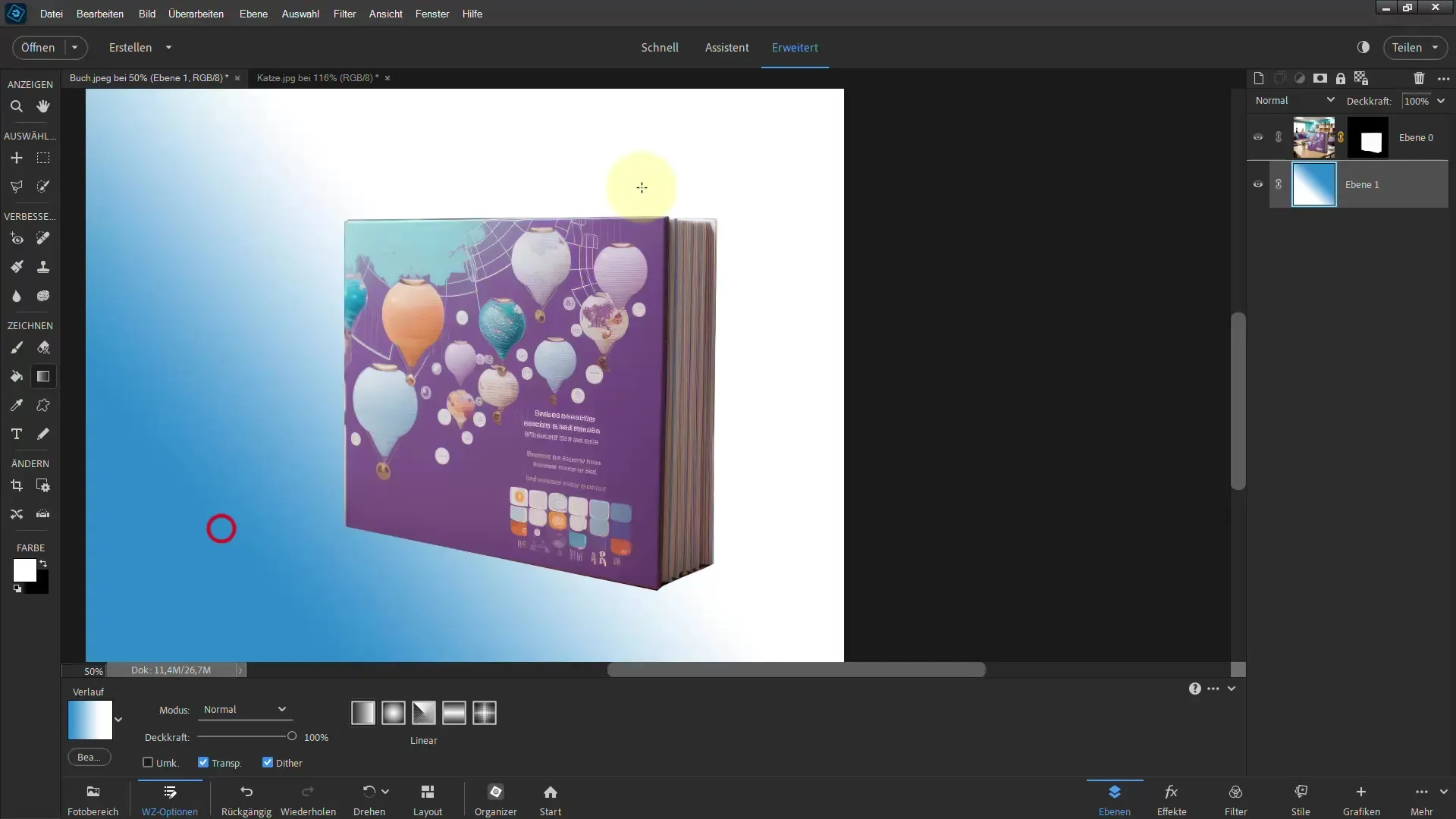Expand the Öffnen dropdown arrow

[75, 47]
